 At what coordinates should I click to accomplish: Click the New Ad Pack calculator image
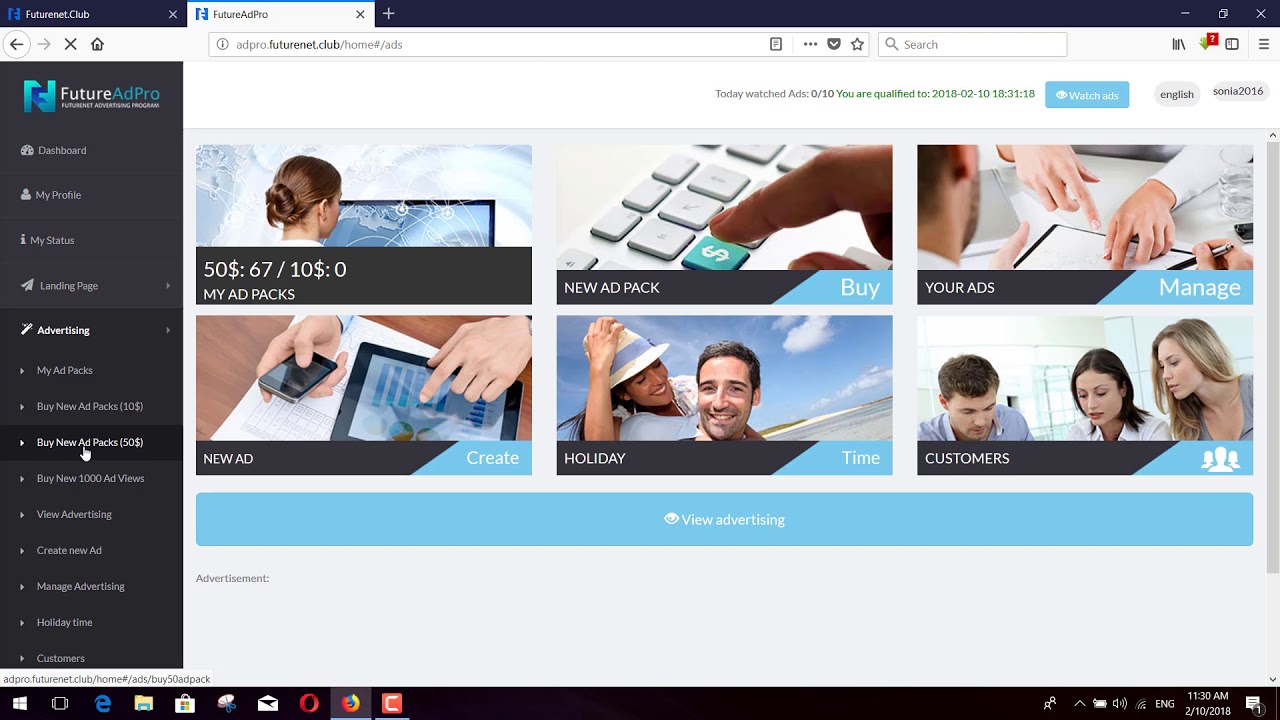pyautogui.click(x=724, y=207)
